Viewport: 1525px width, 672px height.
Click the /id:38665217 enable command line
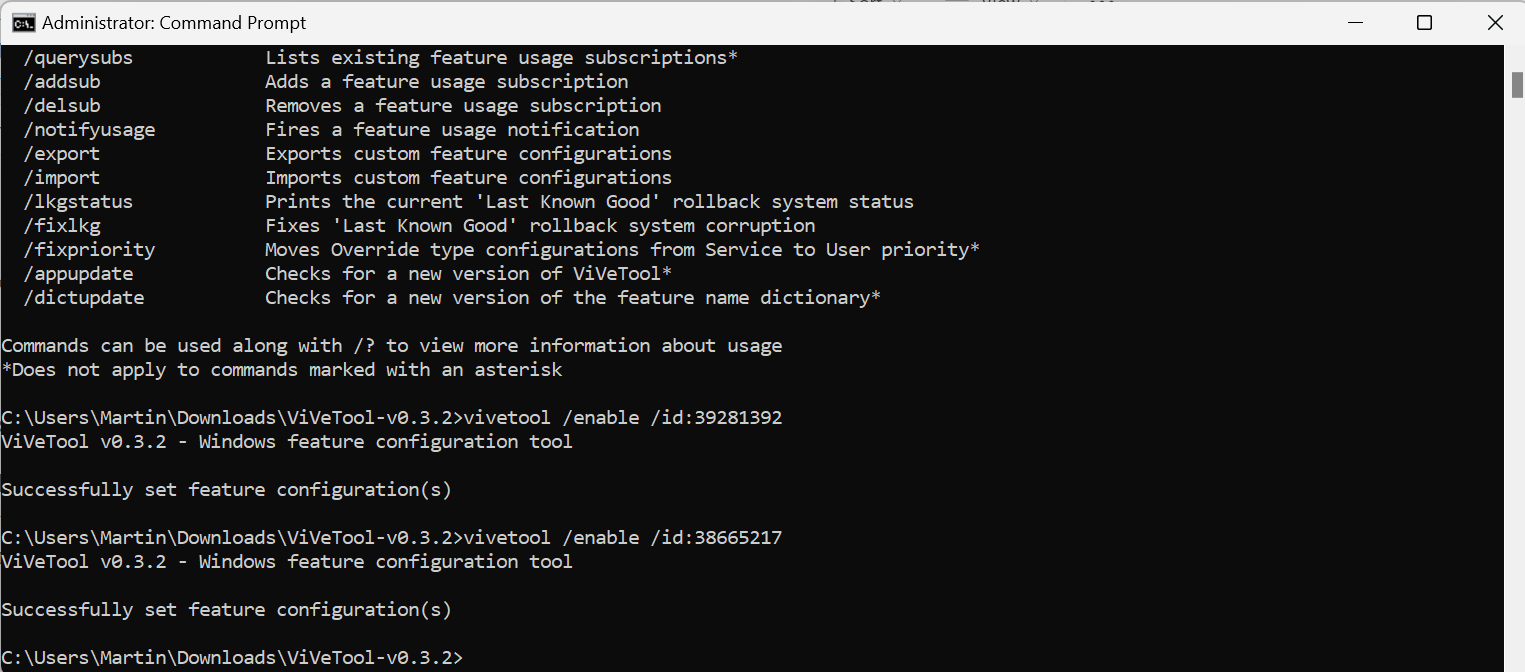click(392, 538)
